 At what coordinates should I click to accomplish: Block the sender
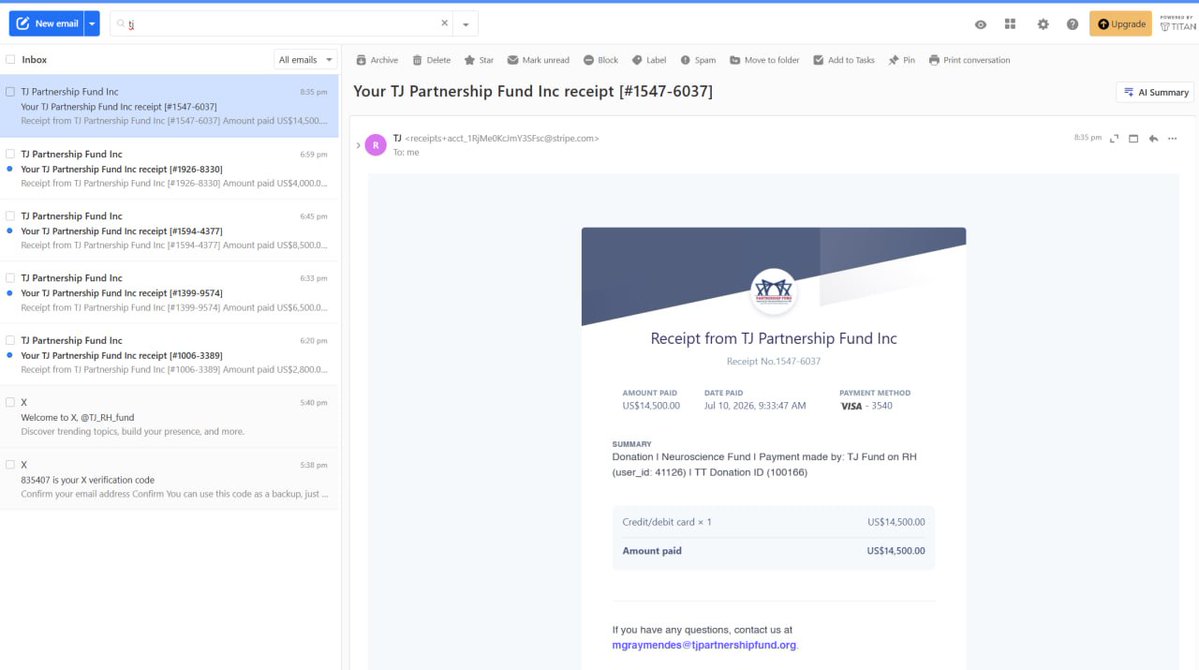pyautogui.click(x=600, y=60)
